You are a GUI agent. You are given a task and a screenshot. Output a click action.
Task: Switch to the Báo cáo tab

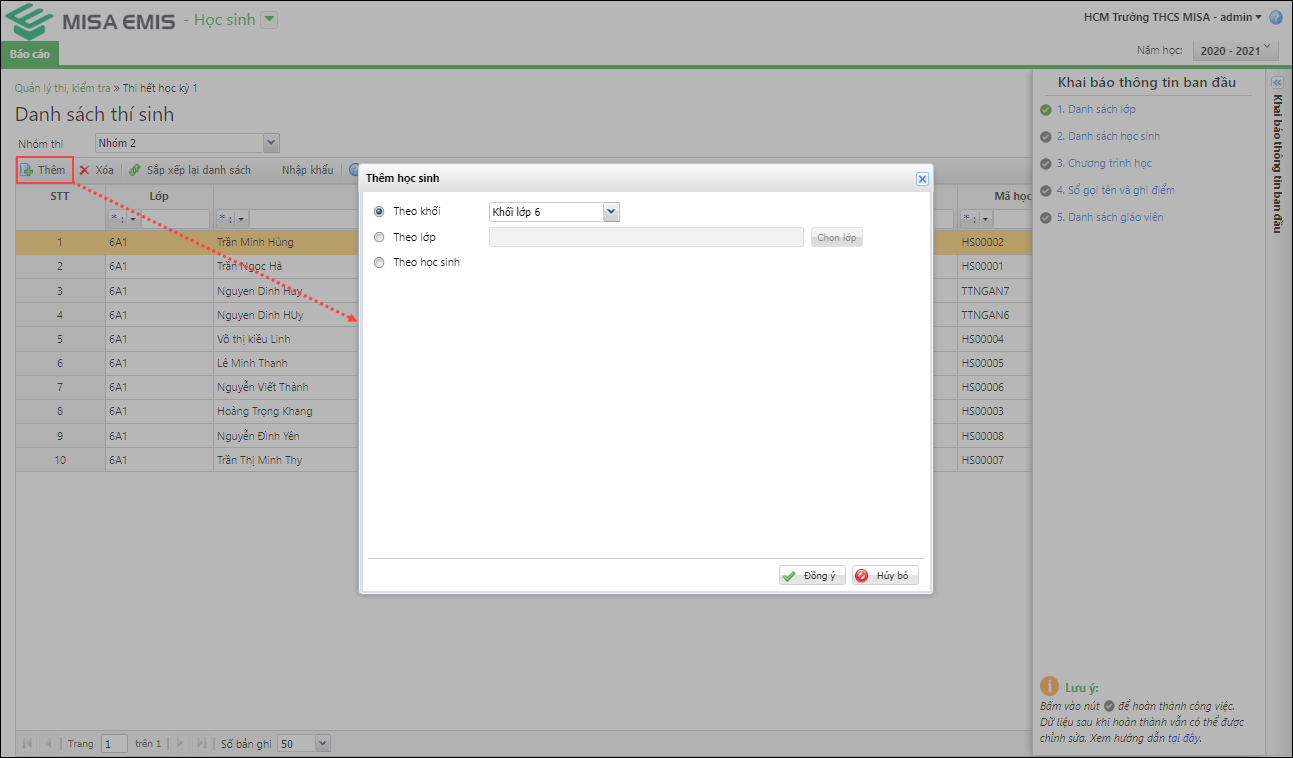pos(30,54)
